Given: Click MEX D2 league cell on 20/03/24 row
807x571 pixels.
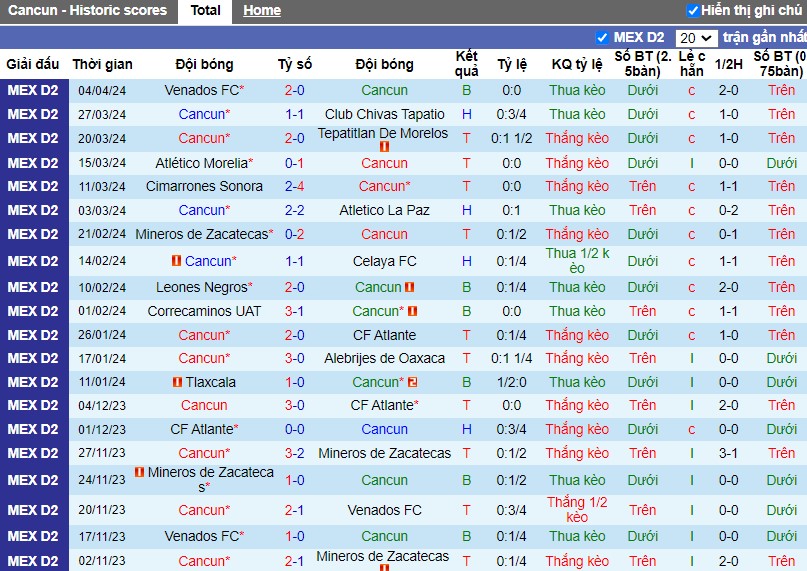Looking at the screenshot, I should [33, 139].
